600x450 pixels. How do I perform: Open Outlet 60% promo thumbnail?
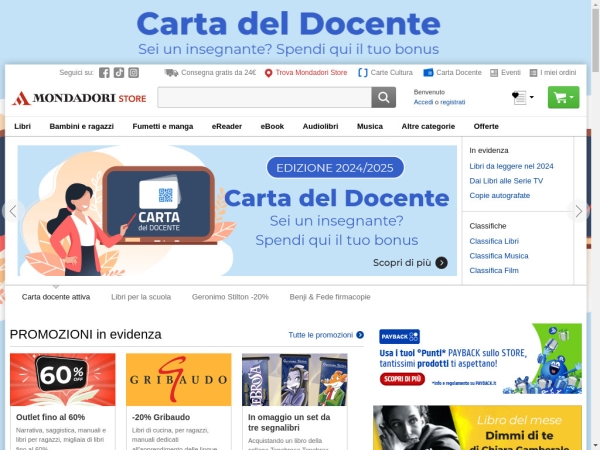point(62,379)
